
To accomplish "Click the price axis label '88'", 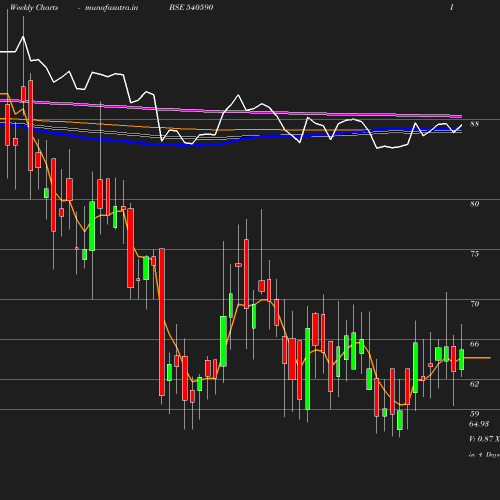I will tap(474, 124).
